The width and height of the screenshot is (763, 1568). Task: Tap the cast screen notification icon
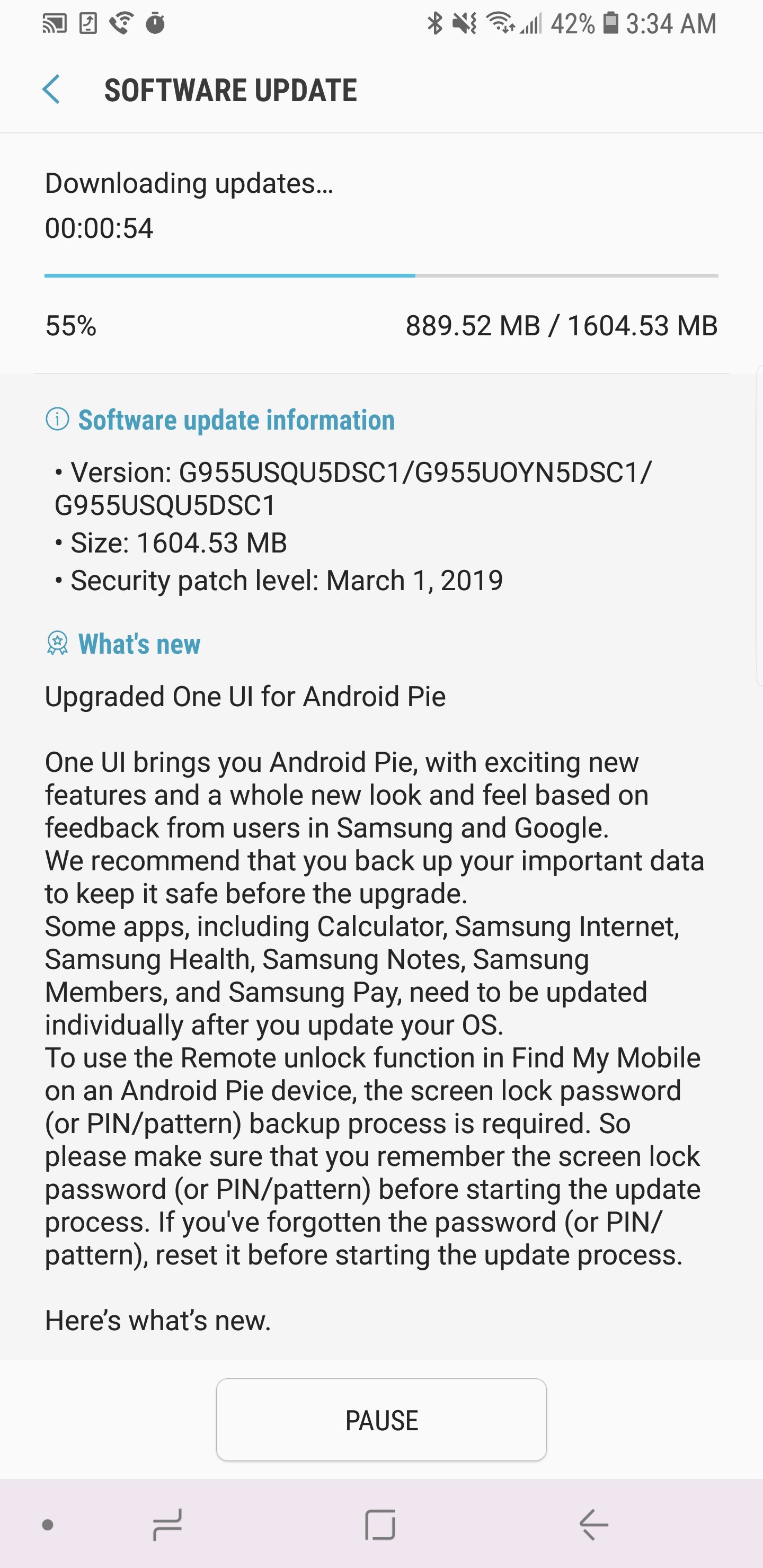click(x=54, y=24)
